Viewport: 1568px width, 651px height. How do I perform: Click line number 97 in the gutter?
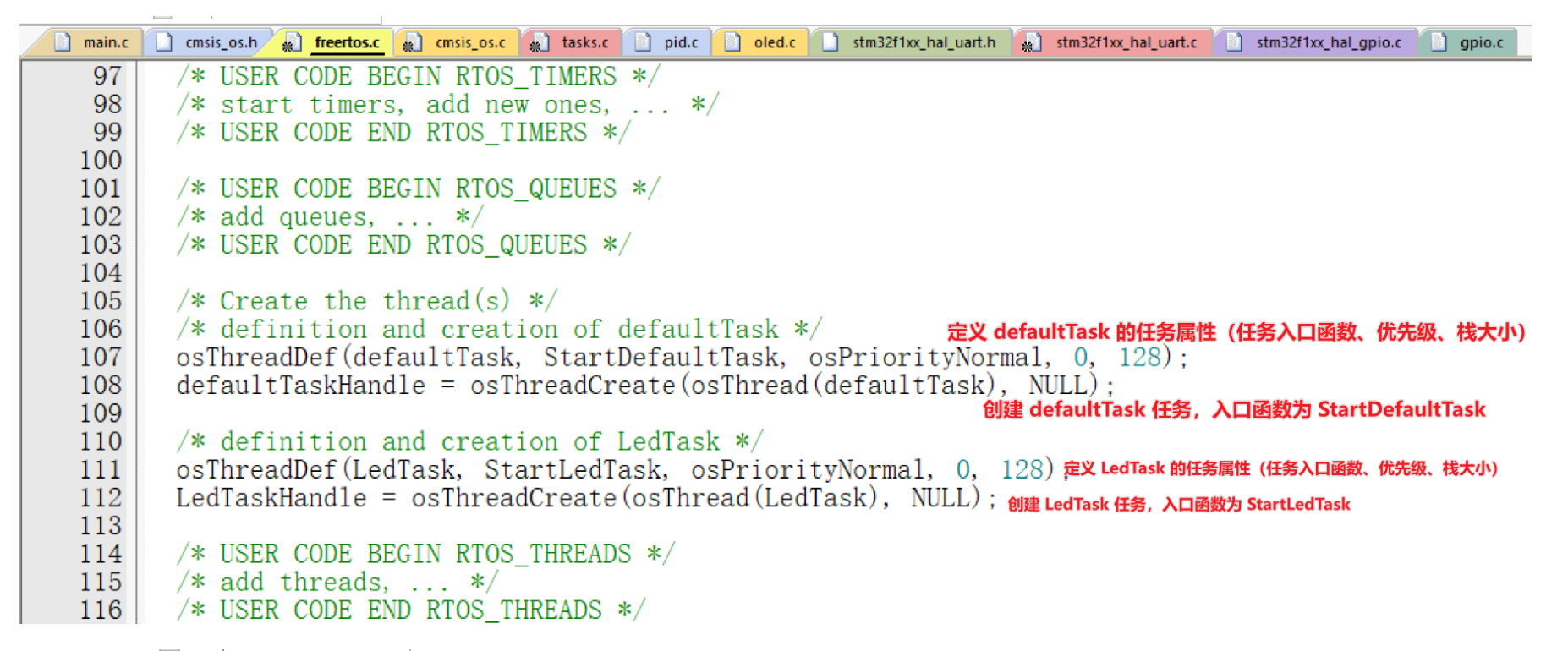(x=107, y=76)
